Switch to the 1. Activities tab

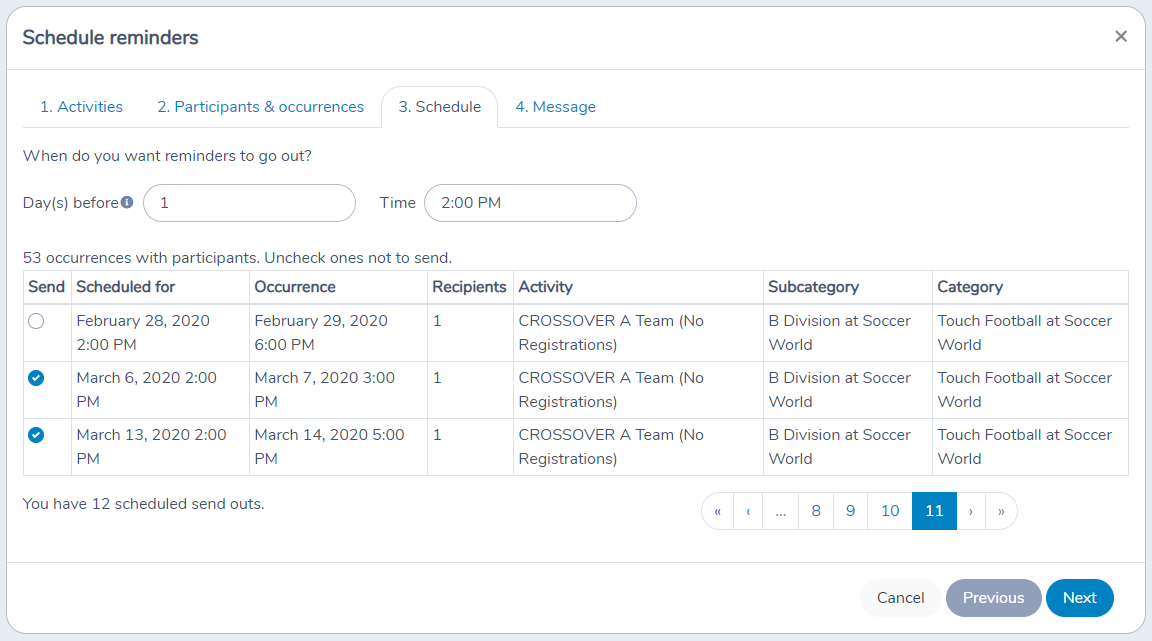[82, 107]
